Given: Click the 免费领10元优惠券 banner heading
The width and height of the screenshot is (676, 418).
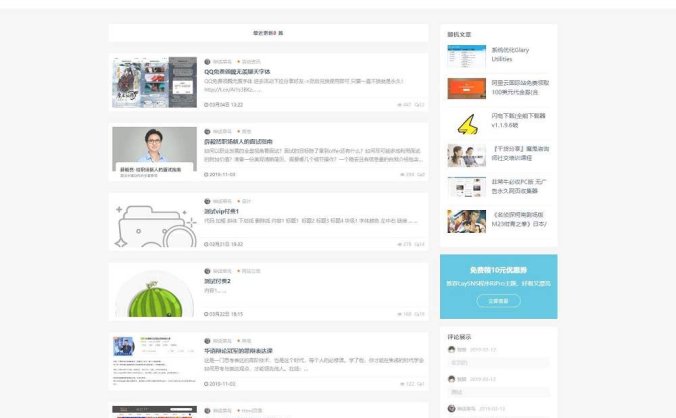Looking at the screenshot, I should click(x=498, y=270).
